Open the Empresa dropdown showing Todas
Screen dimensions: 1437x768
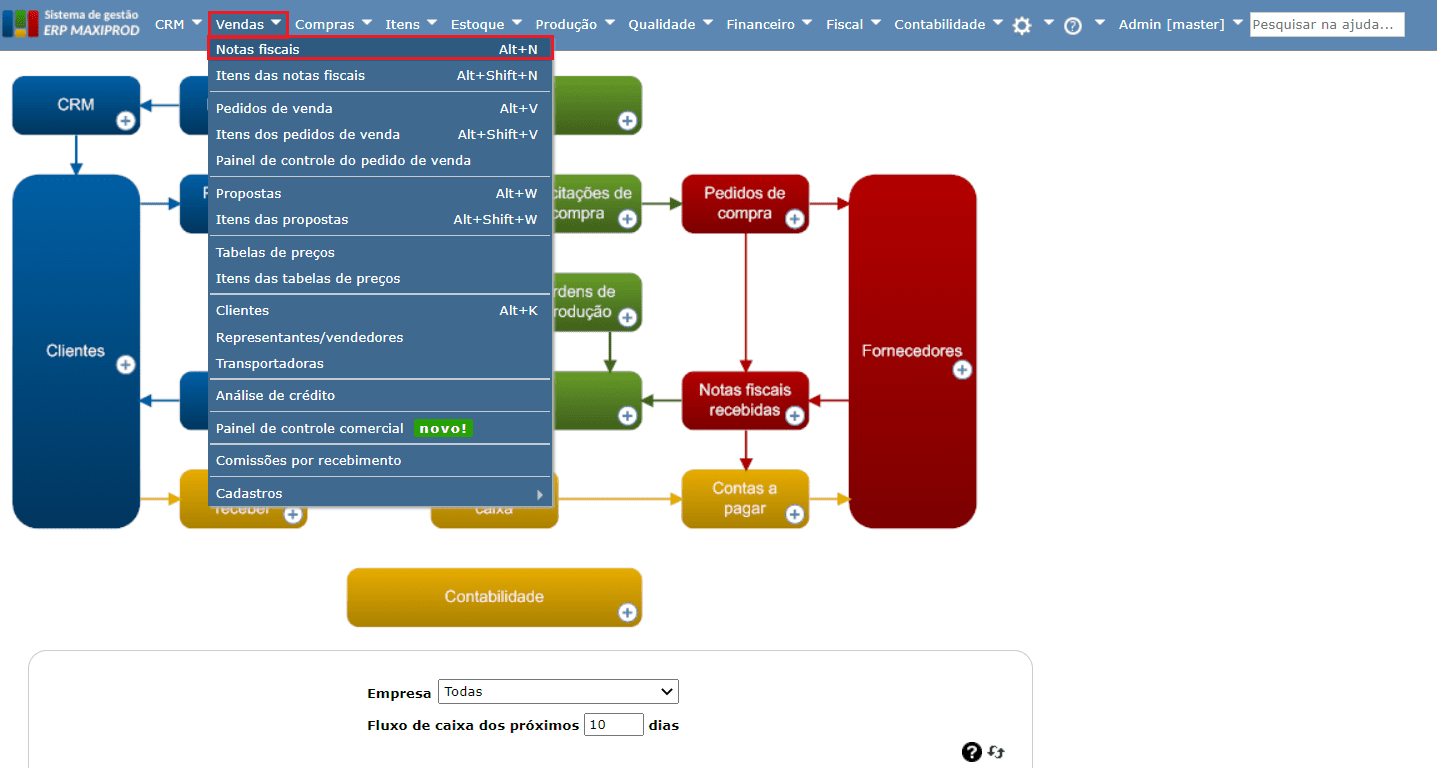coord(557,691)
